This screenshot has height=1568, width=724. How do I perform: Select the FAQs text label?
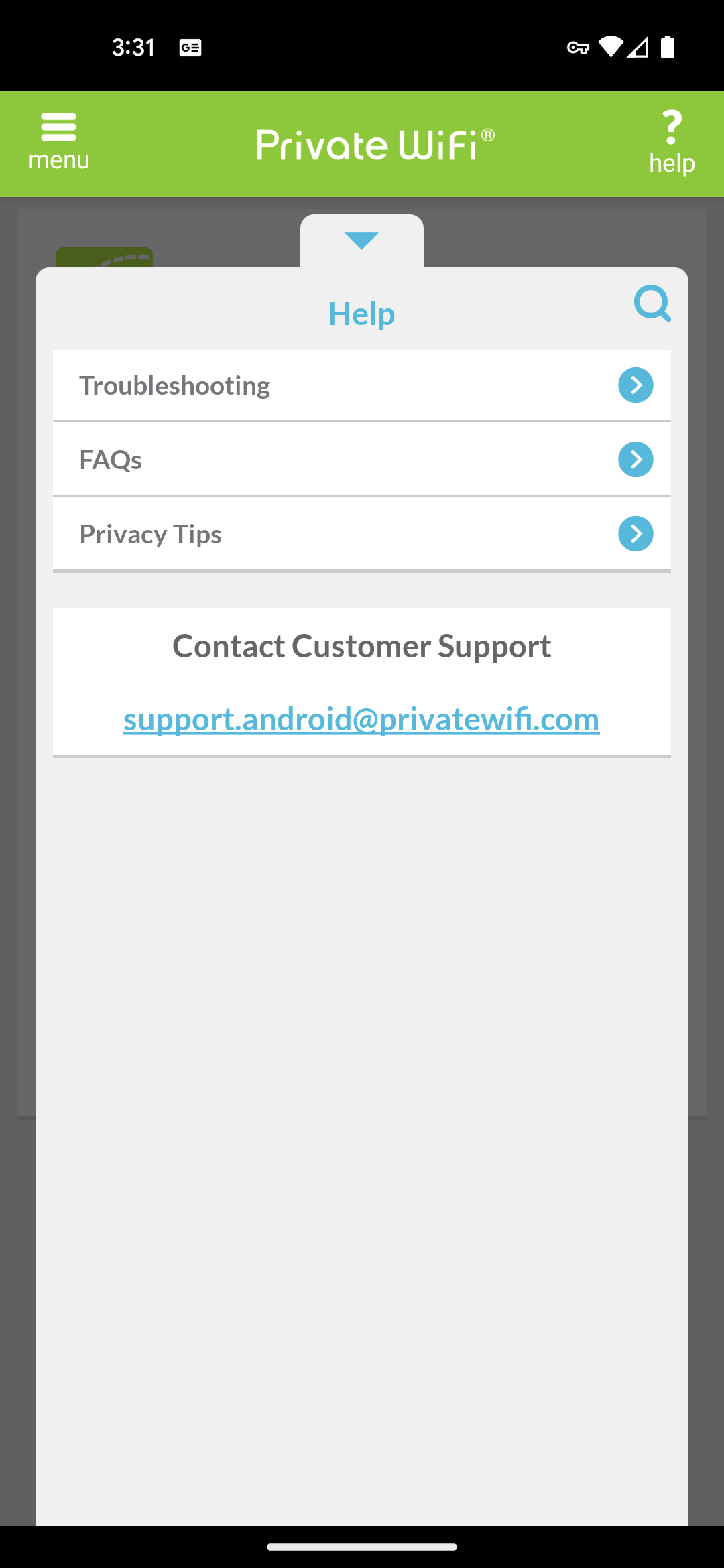pyautogui.click(x=111, y=460)
